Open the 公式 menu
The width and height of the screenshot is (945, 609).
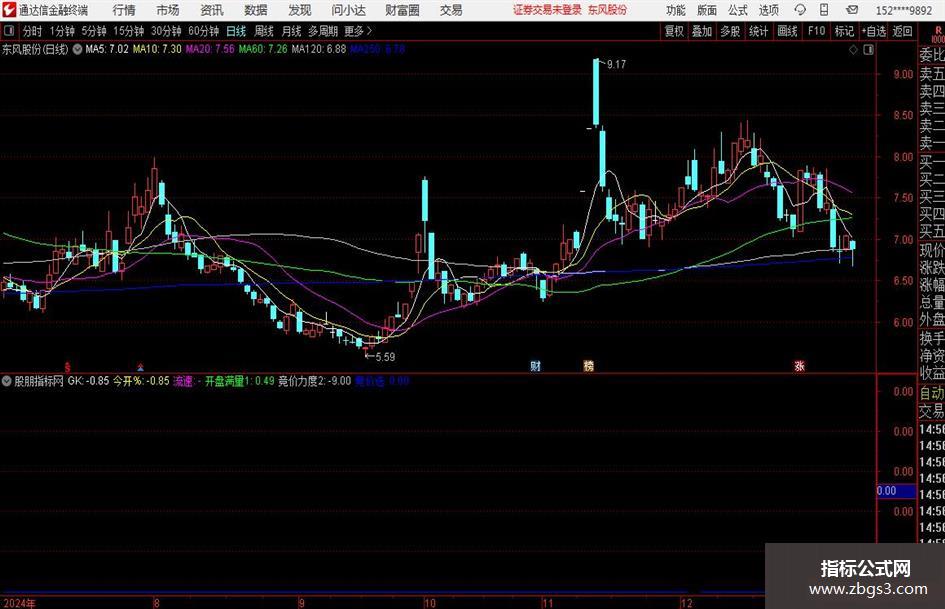(x=738, y=10)
